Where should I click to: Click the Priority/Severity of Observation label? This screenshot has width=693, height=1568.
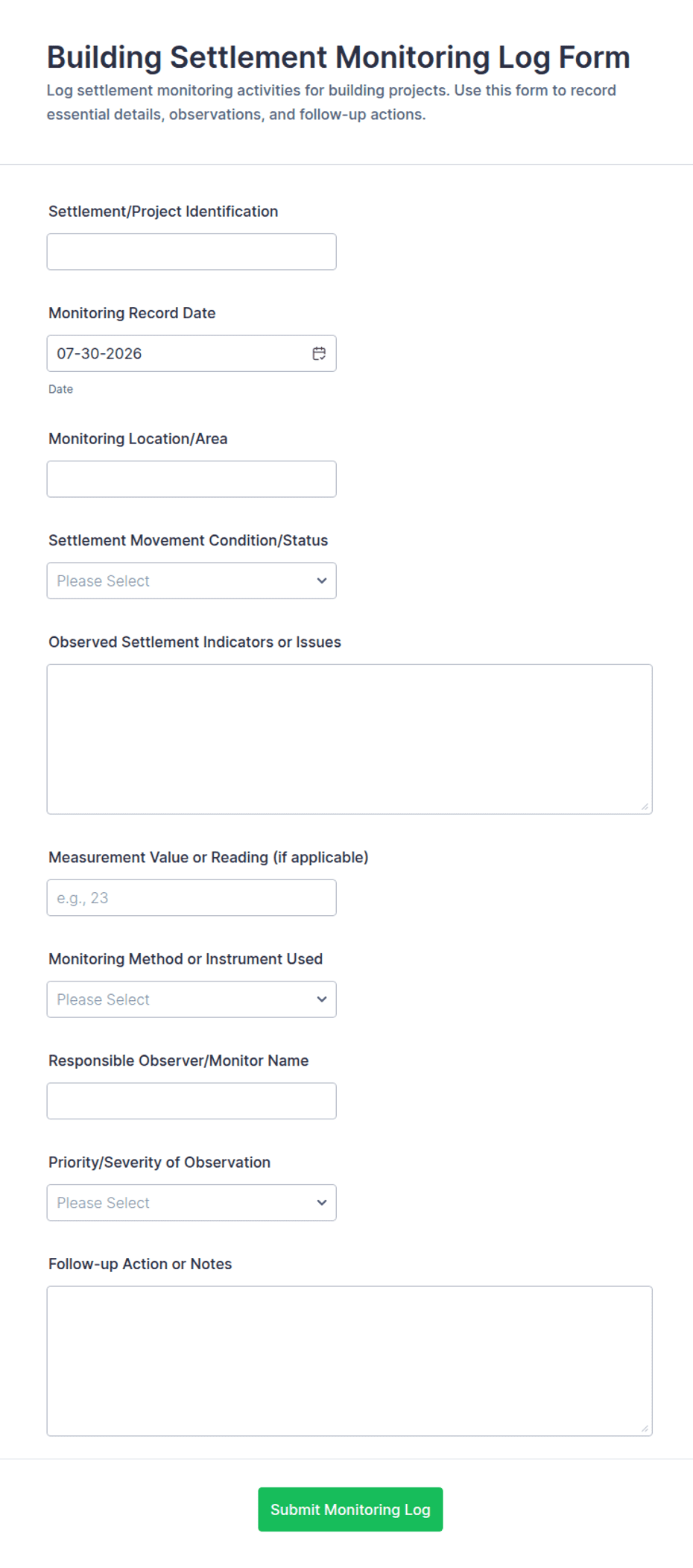159,1163
